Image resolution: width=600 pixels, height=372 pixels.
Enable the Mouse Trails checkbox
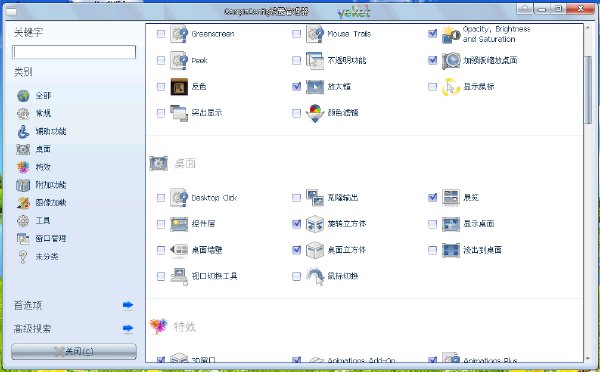[297, 34]
